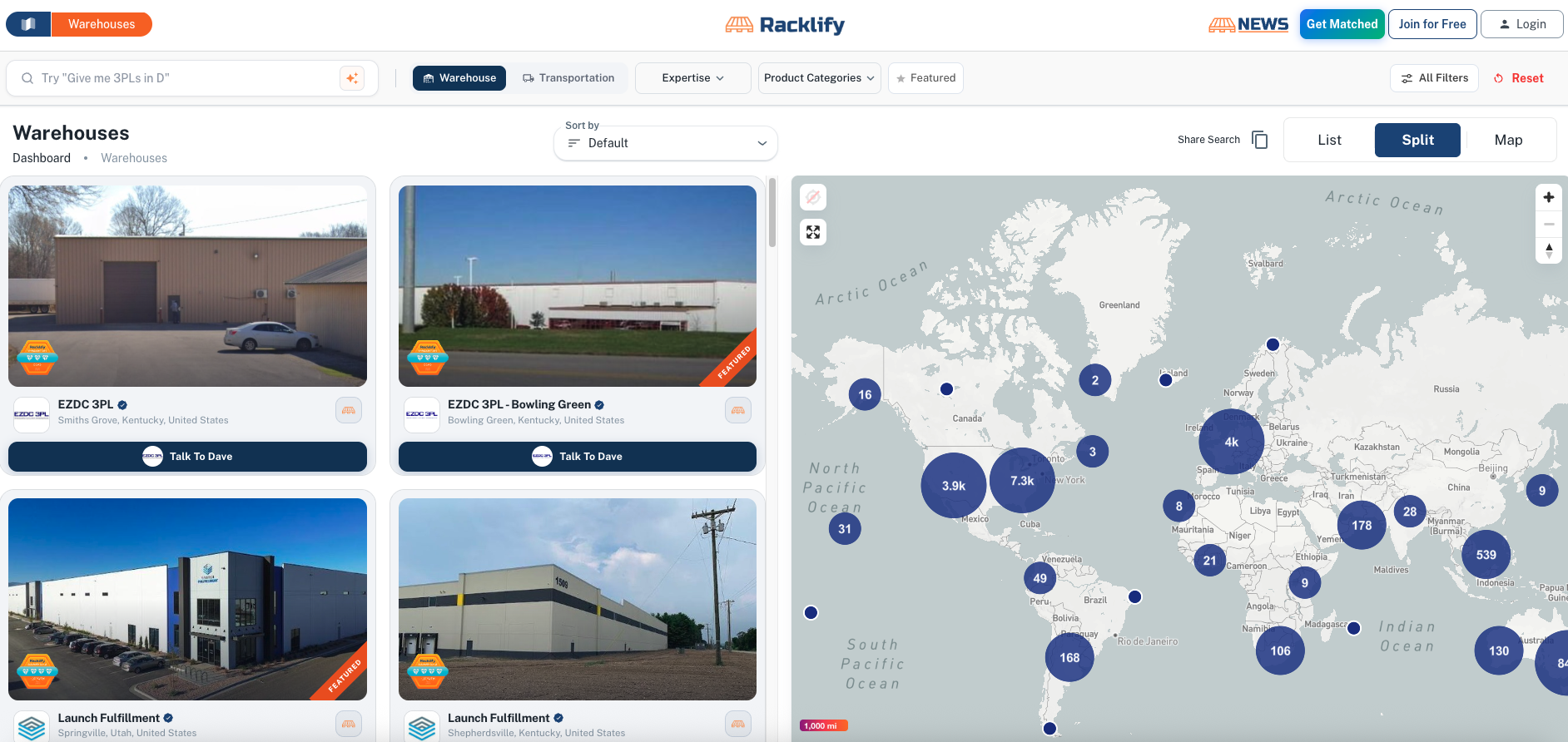1568x742 pixels.
Task: Expand the Expertise dropdown
Action: click(x=692, y=78)
